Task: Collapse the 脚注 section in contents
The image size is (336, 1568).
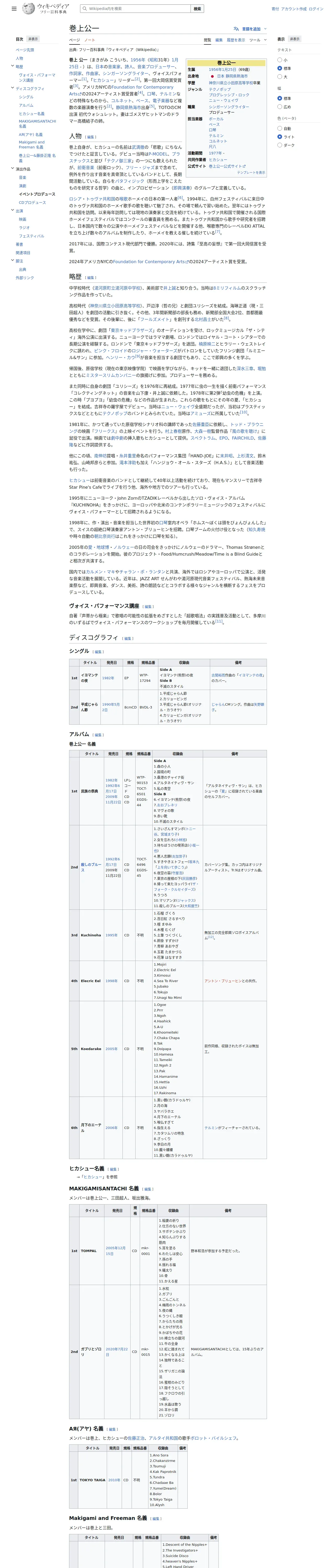Action: point(12,261)
